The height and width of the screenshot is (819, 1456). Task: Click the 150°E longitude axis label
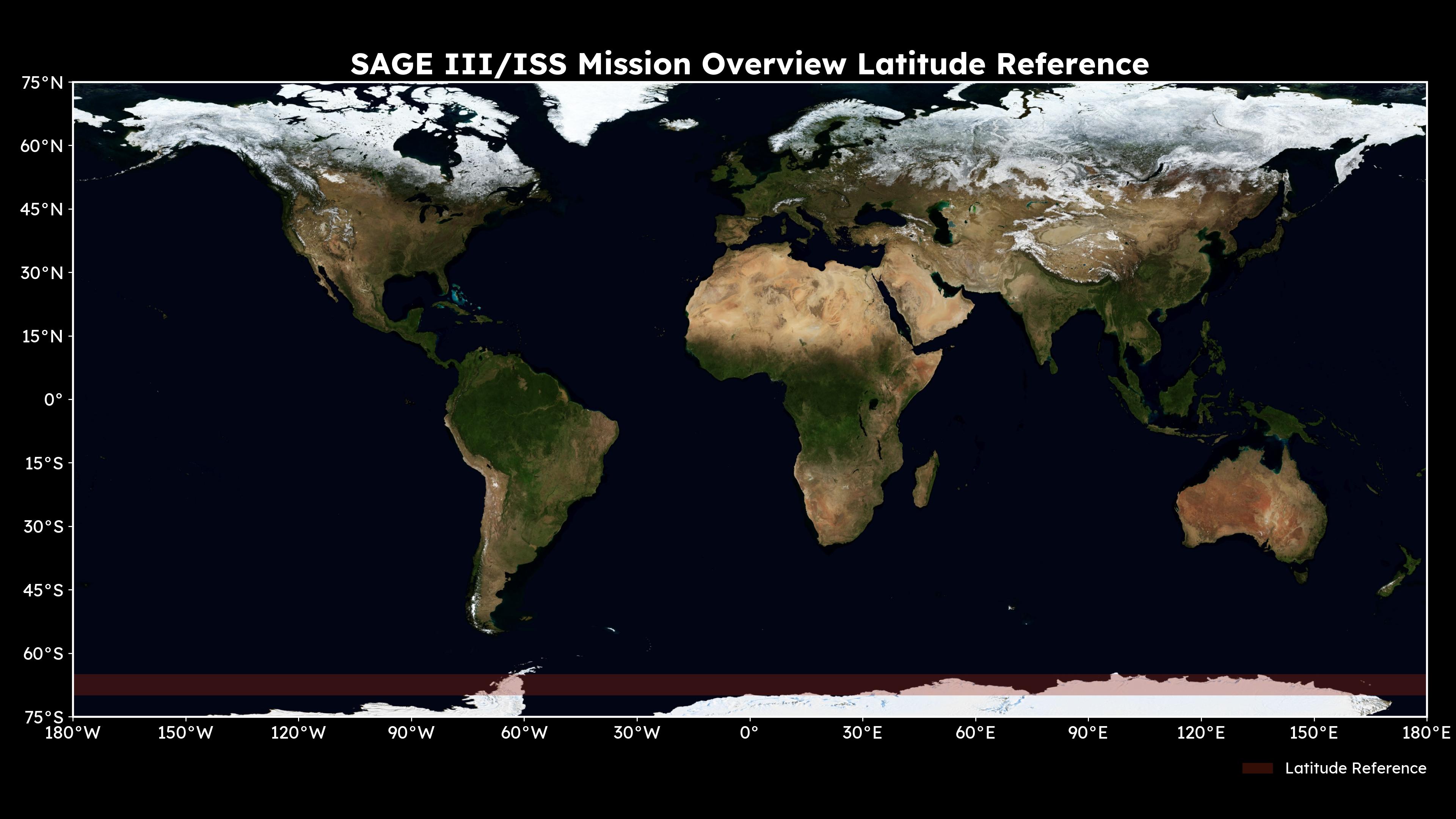click(1313, 733)
